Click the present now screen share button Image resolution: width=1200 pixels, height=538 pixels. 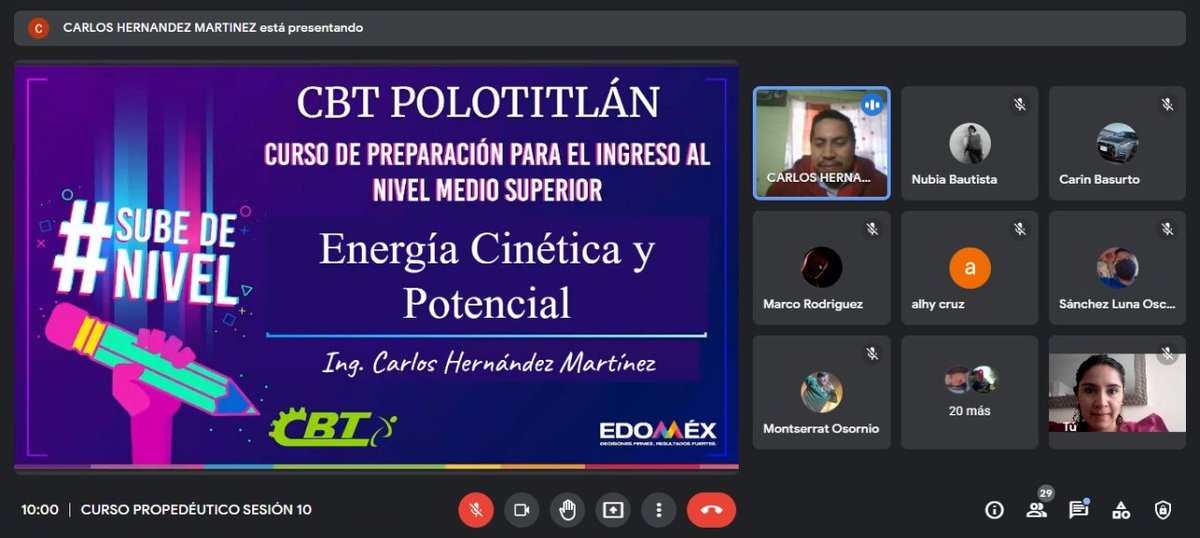click(x=612, y=510)
